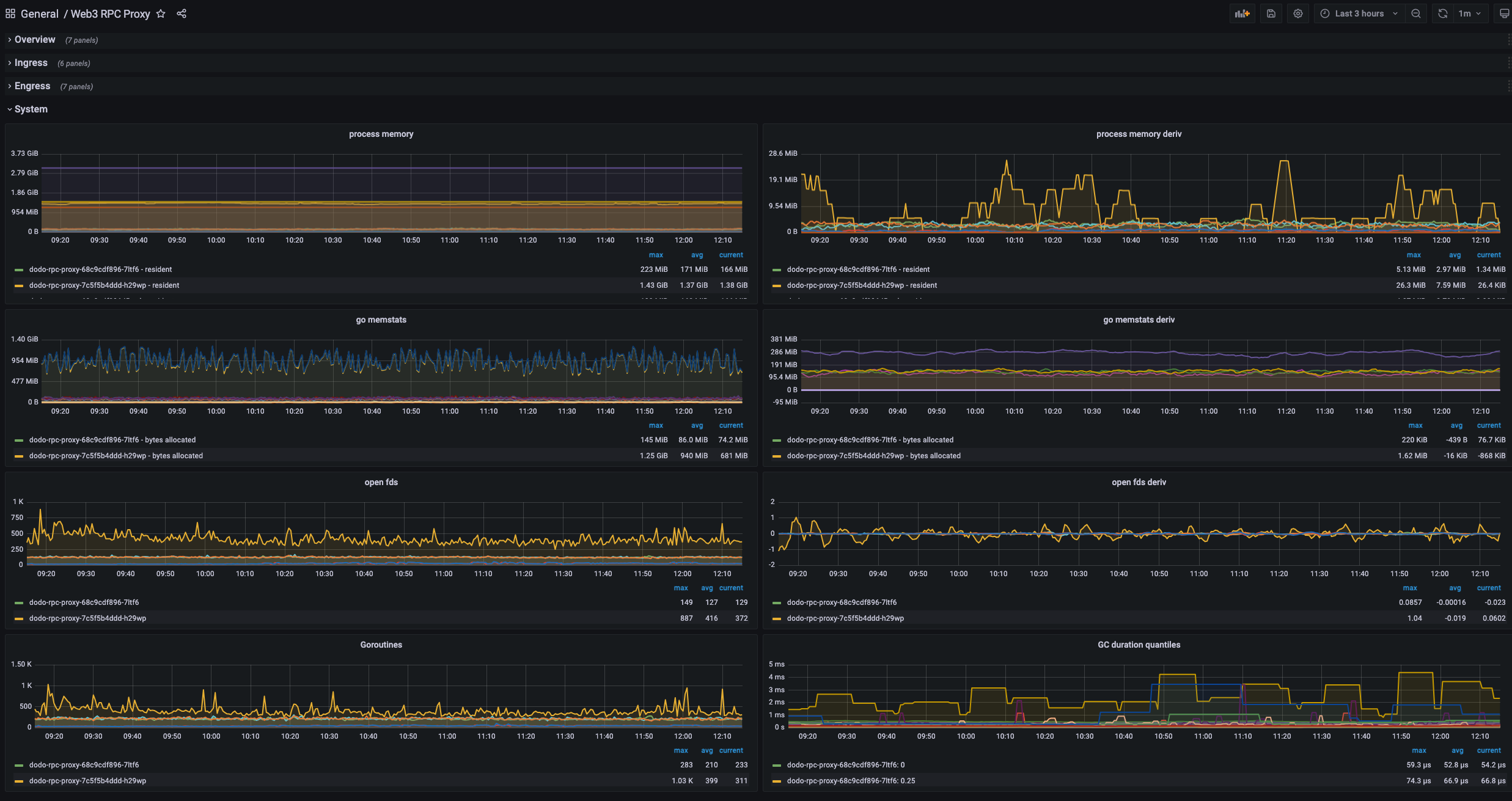
Task: Toggle 7ltf6 resident series in process memory deriv
Action: pyautogui.click(x=858, y=269)
